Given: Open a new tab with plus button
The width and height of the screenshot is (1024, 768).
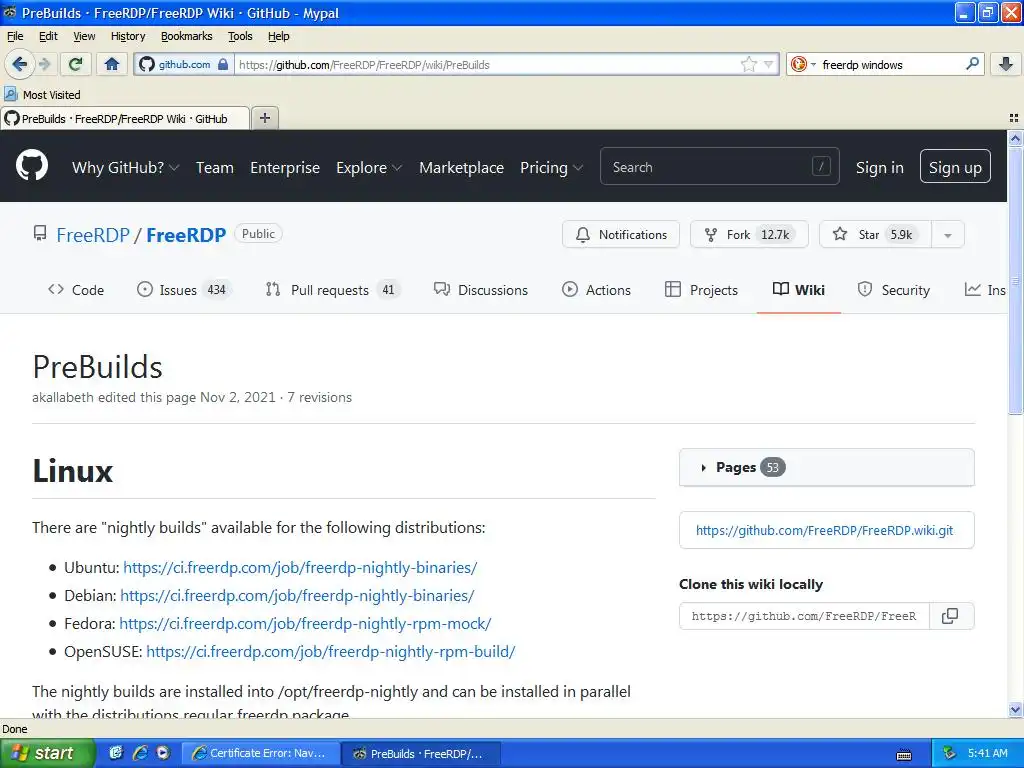Looking at the screenshot, I should pos(264,118).
